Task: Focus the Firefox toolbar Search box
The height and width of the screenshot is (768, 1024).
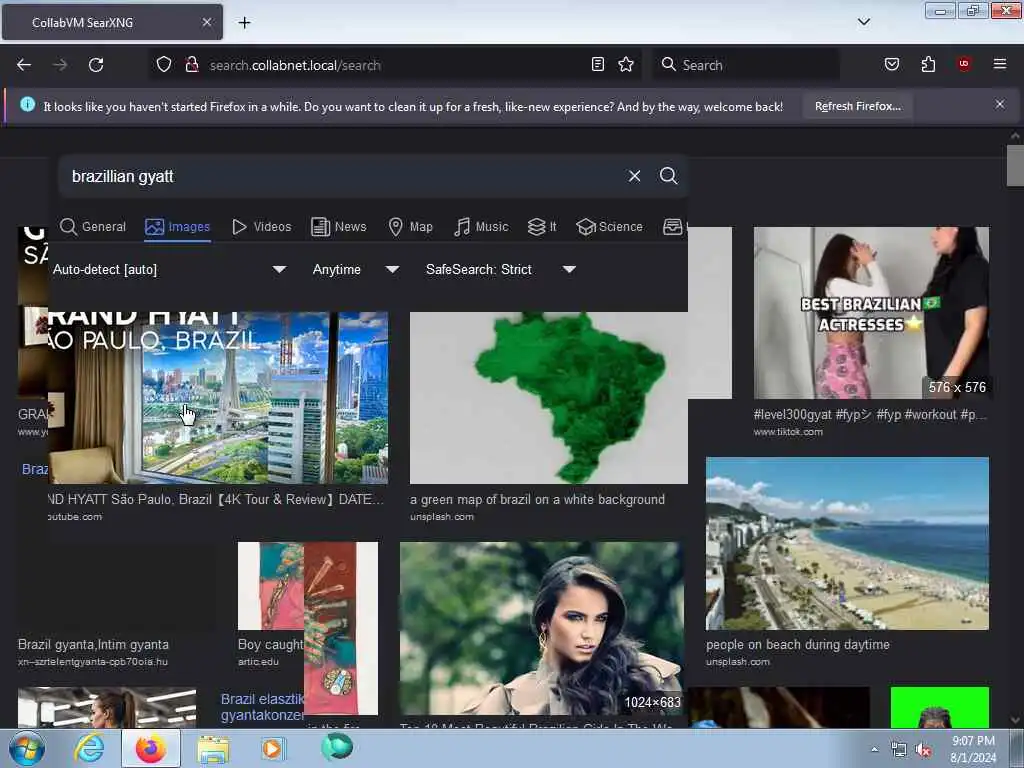Action: [x=746, y=65]
